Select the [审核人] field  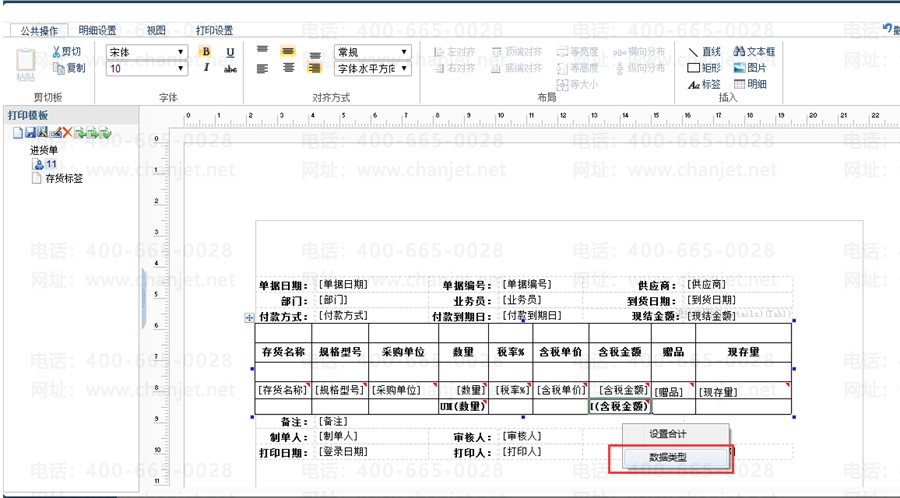(x=522, y=436)
